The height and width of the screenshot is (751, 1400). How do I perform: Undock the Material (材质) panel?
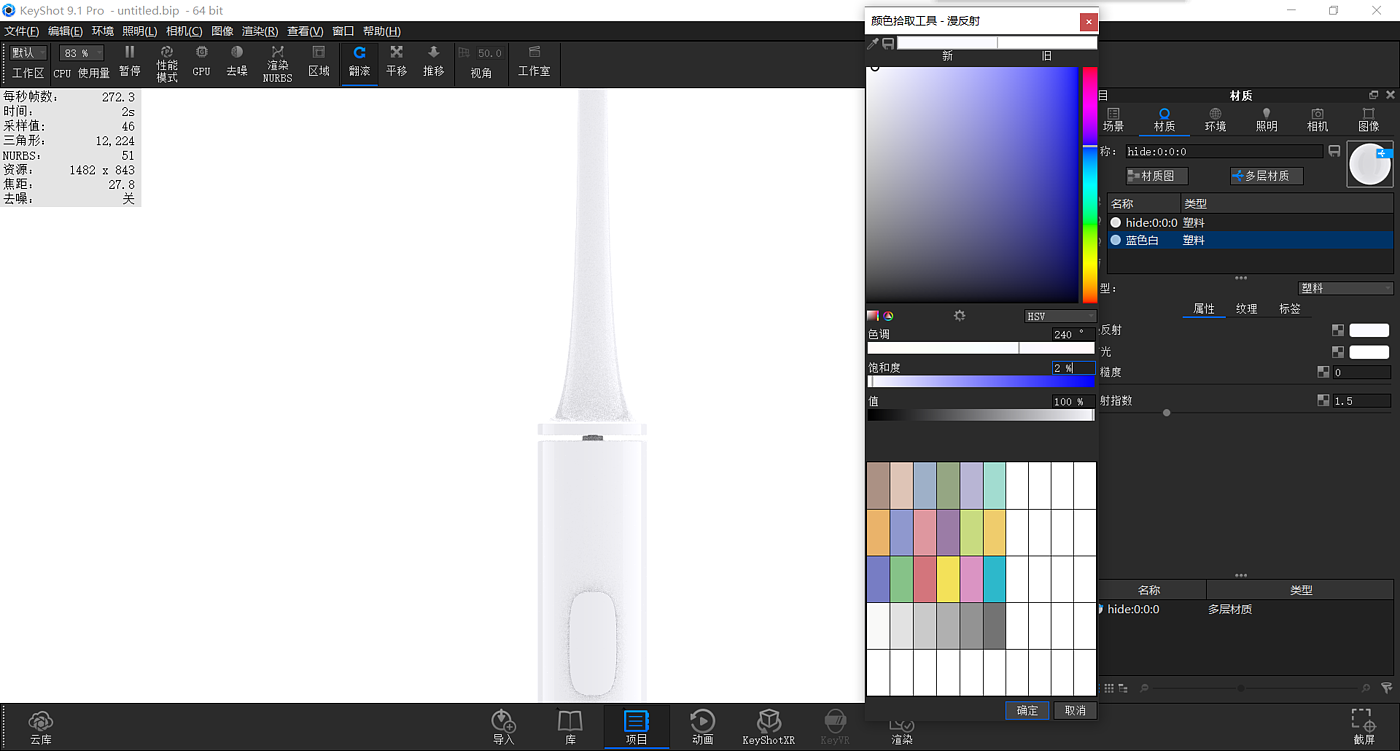click(1374, 95)
